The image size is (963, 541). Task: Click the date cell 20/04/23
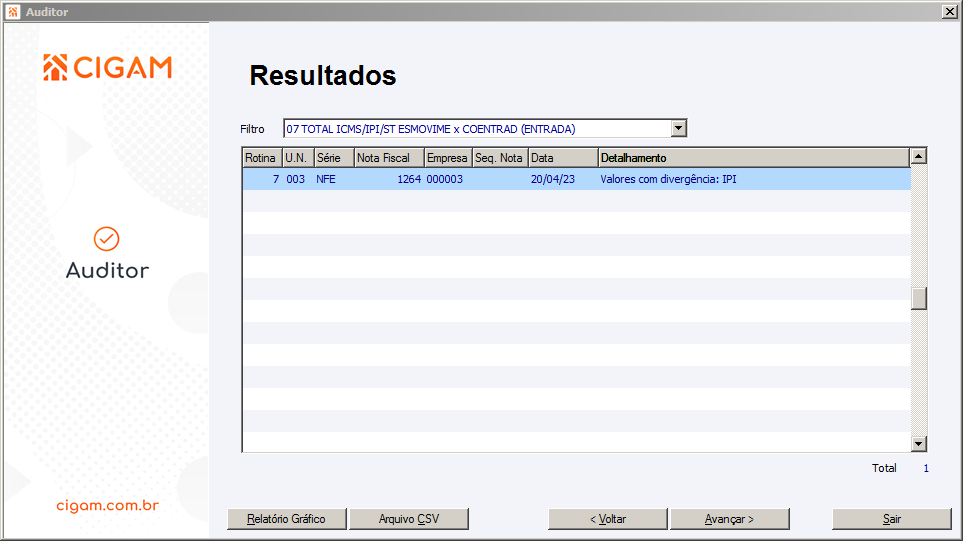[x=553, y=179]
